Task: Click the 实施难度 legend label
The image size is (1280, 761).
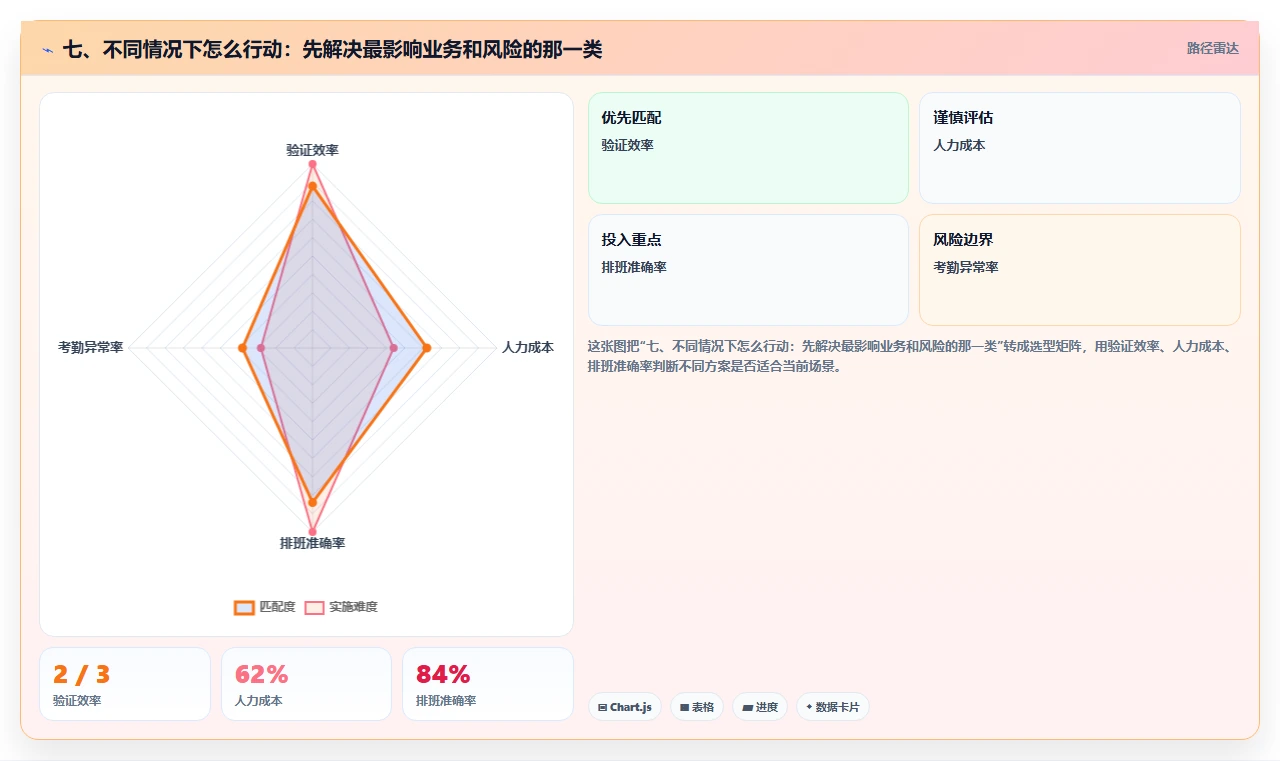Action: tap(353, 607)
